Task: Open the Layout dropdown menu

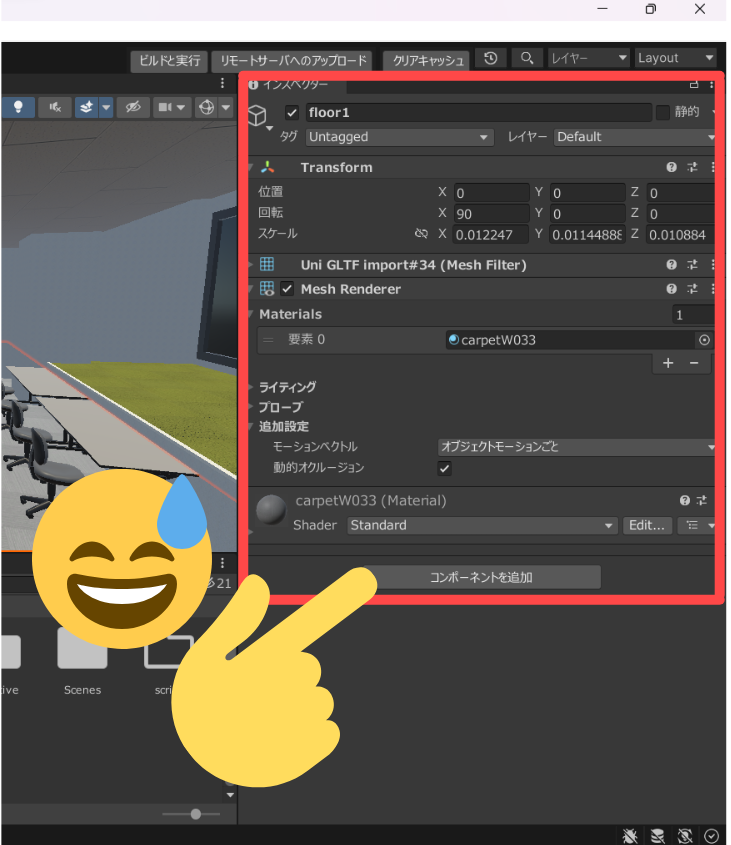Action: coord(676,58)
